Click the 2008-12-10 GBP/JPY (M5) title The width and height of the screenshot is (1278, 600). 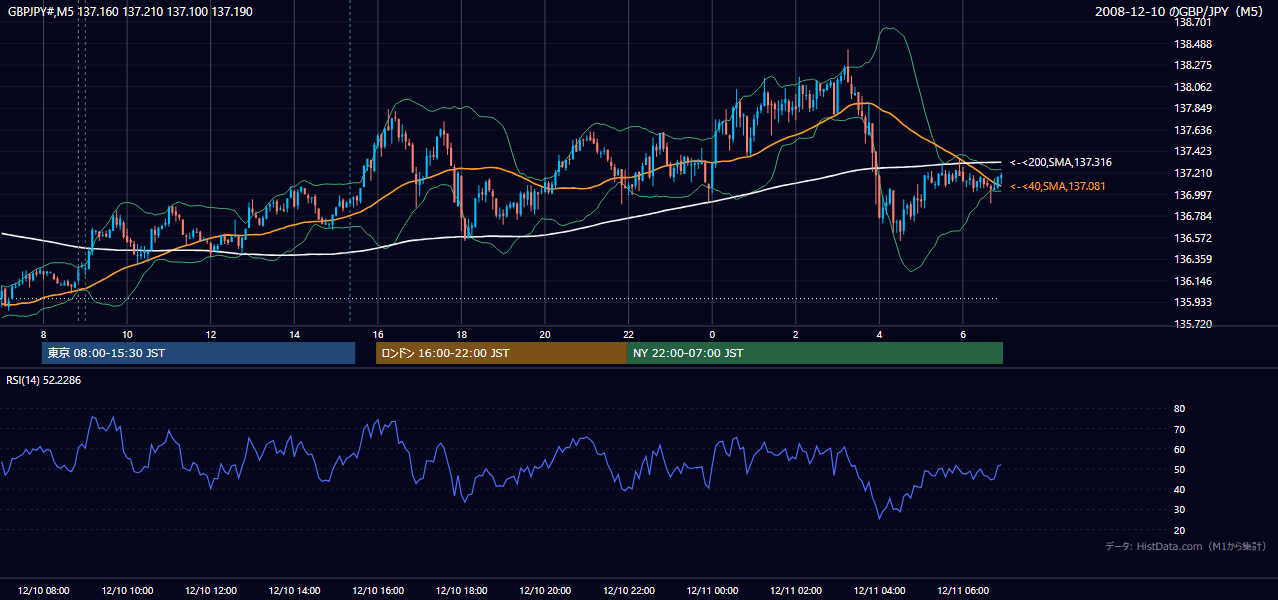pyautogui.click(x=1180, y=11)
